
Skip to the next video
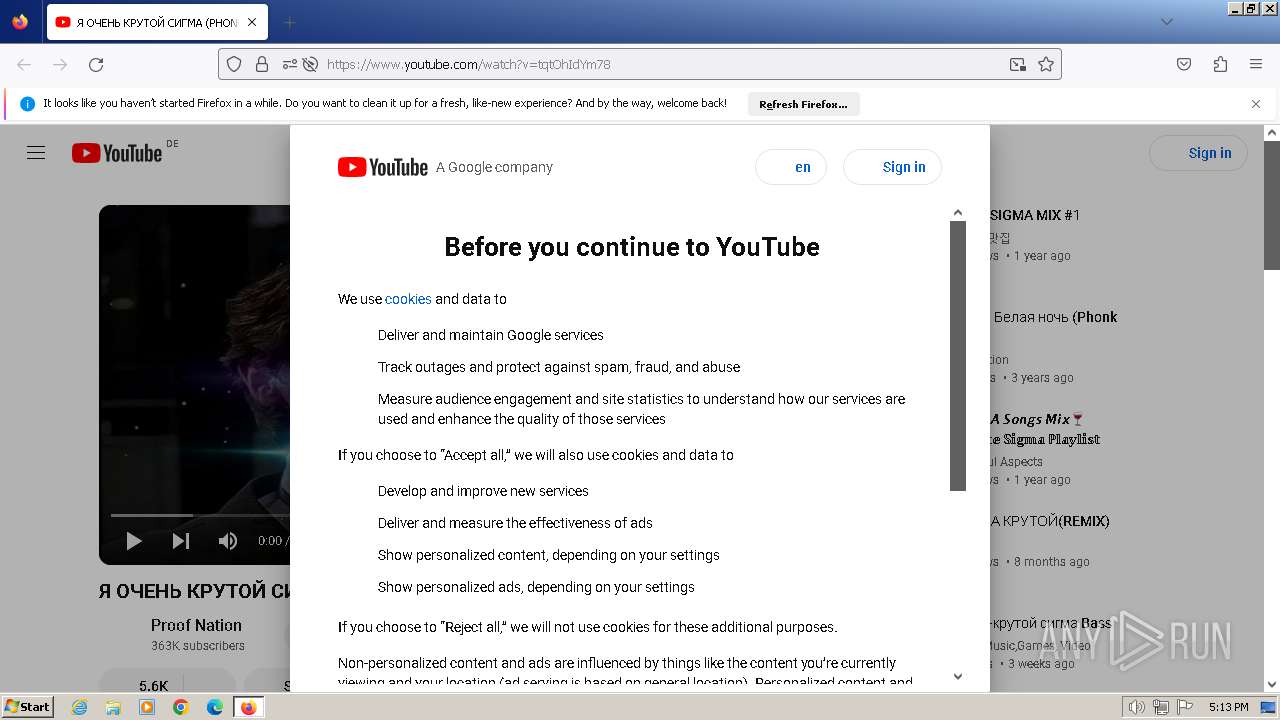coord(181,541)
